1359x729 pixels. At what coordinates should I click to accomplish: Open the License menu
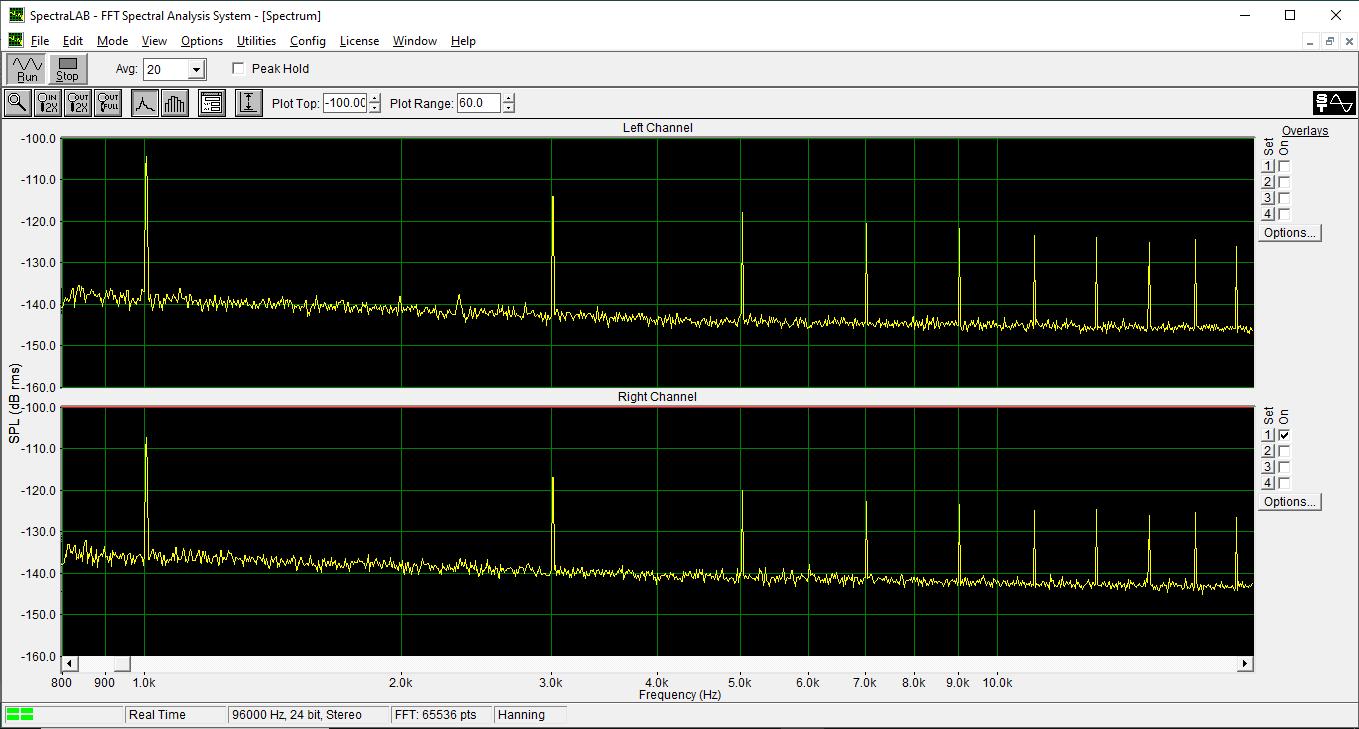point(359,41)
